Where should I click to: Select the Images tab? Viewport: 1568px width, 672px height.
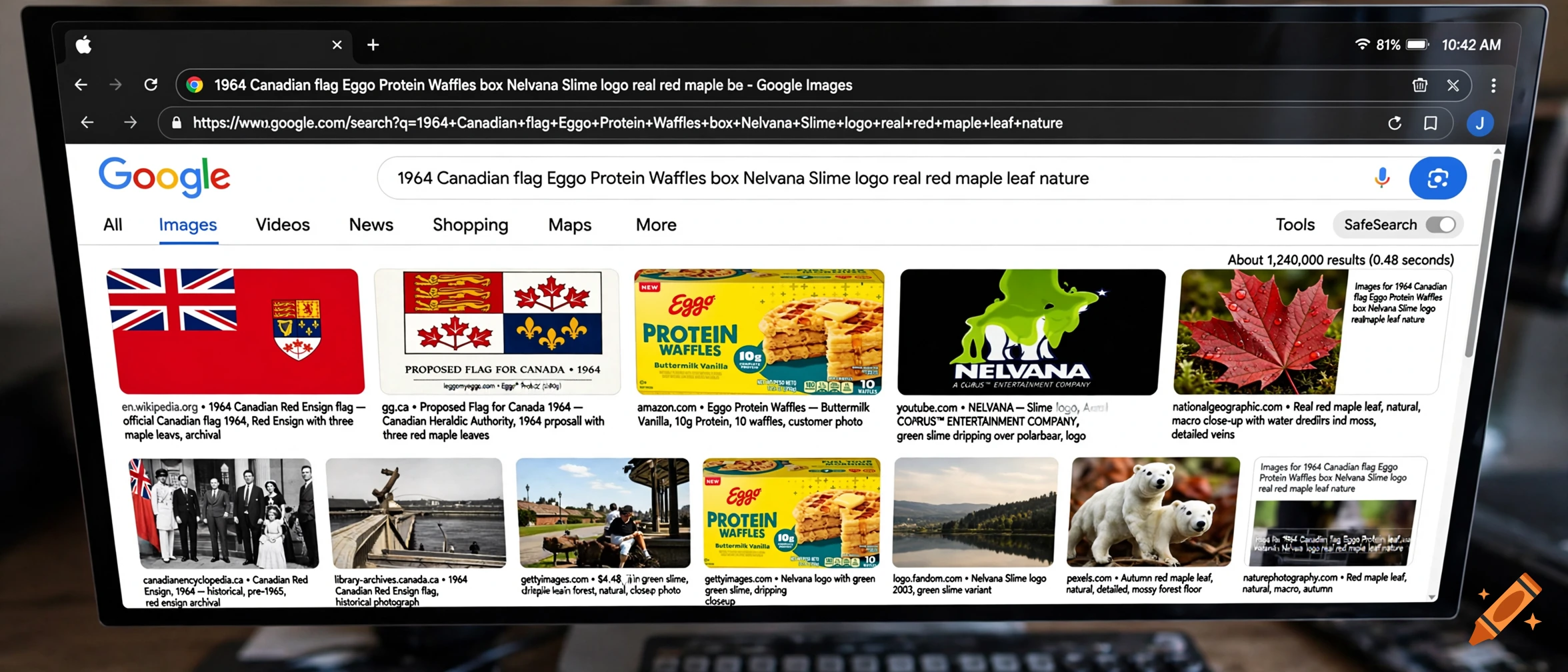pos(188,225)
